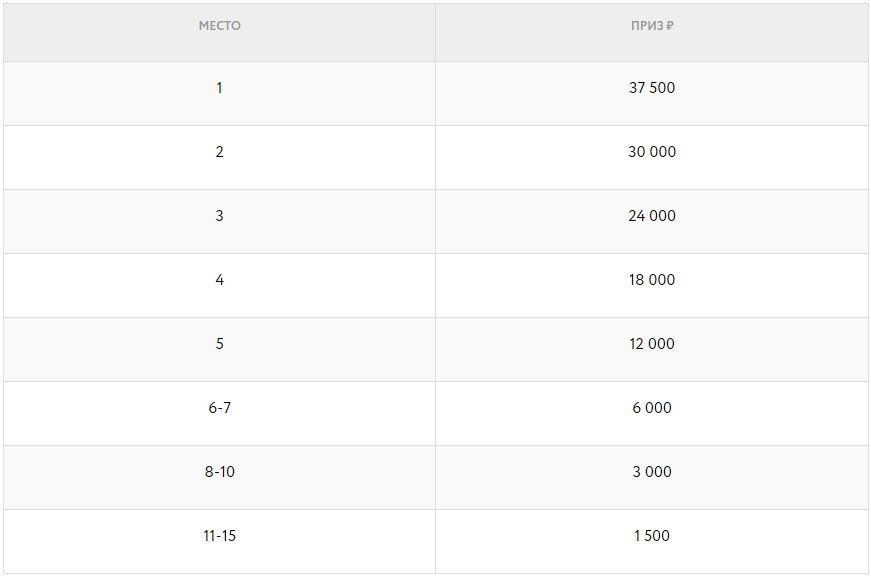The width and height of the screenshot is (871, 577).
Task: Click the 1 500 prize value
Action: point(652,536)
